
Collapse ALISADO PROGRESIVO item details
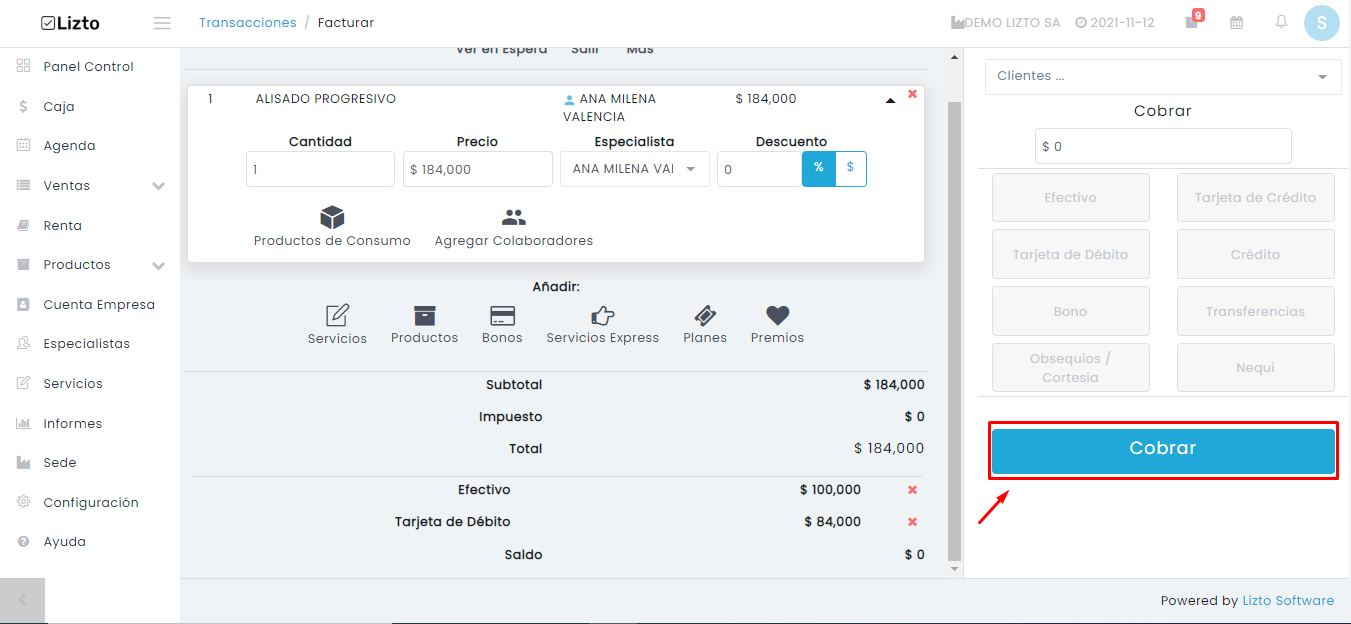[890, 100]
